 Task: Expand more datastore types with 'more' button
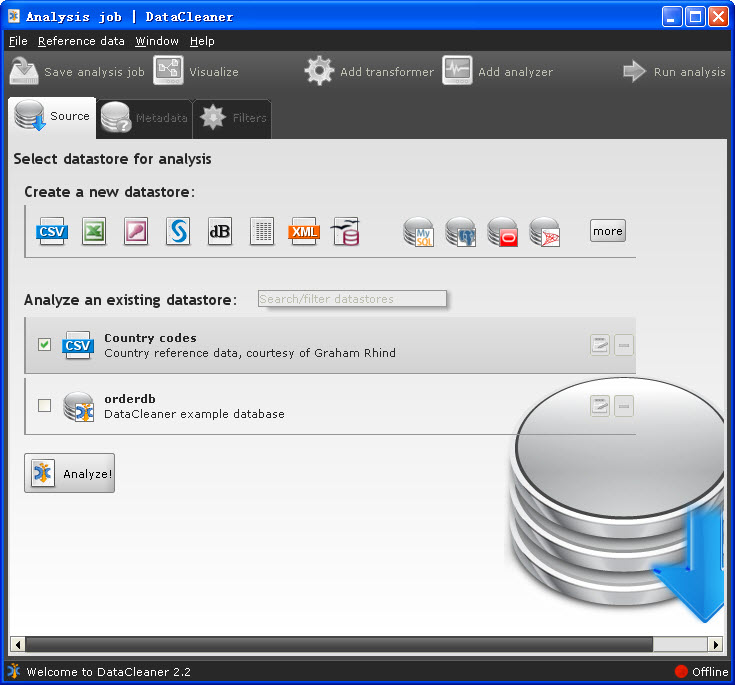click(x=607, y=231)
